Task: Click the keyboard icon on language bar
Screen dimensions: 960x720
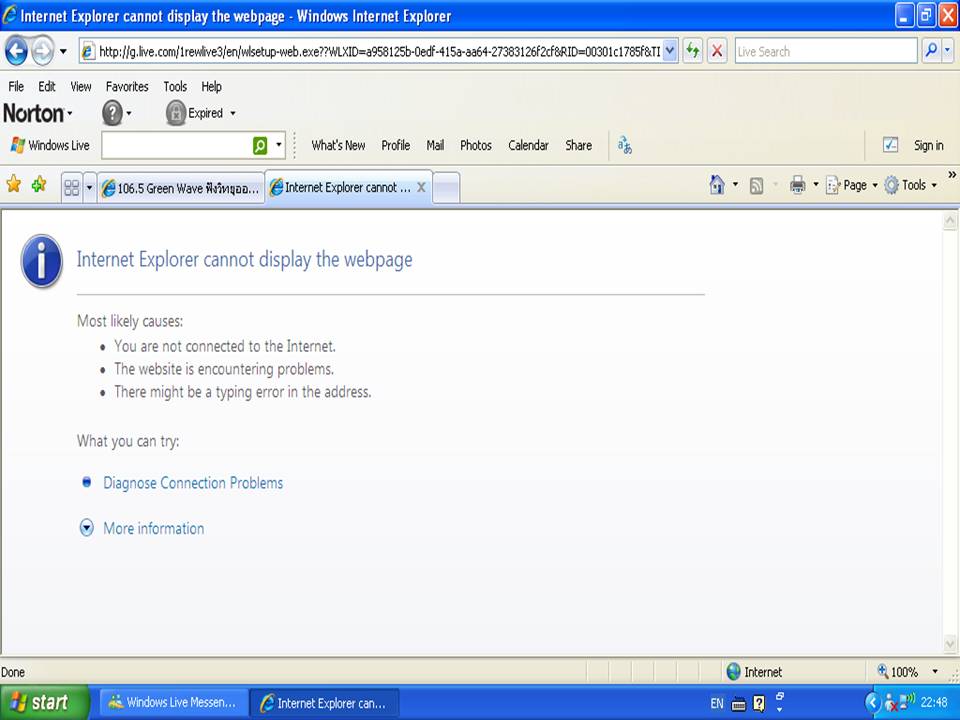Action: [x=739, y=704]
